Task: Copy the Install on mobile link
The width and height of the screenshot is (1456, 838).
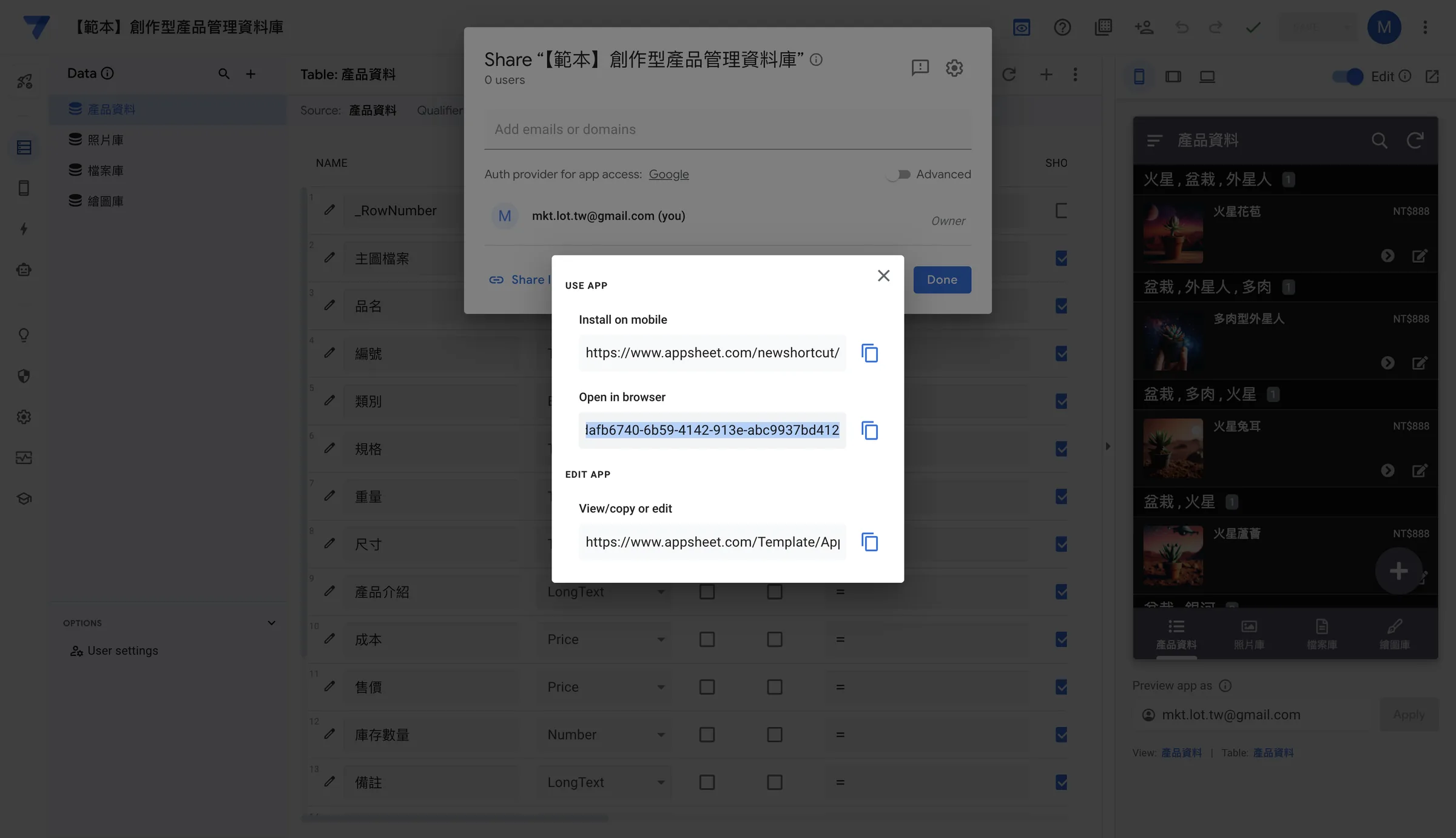Action: pos(869,353)
